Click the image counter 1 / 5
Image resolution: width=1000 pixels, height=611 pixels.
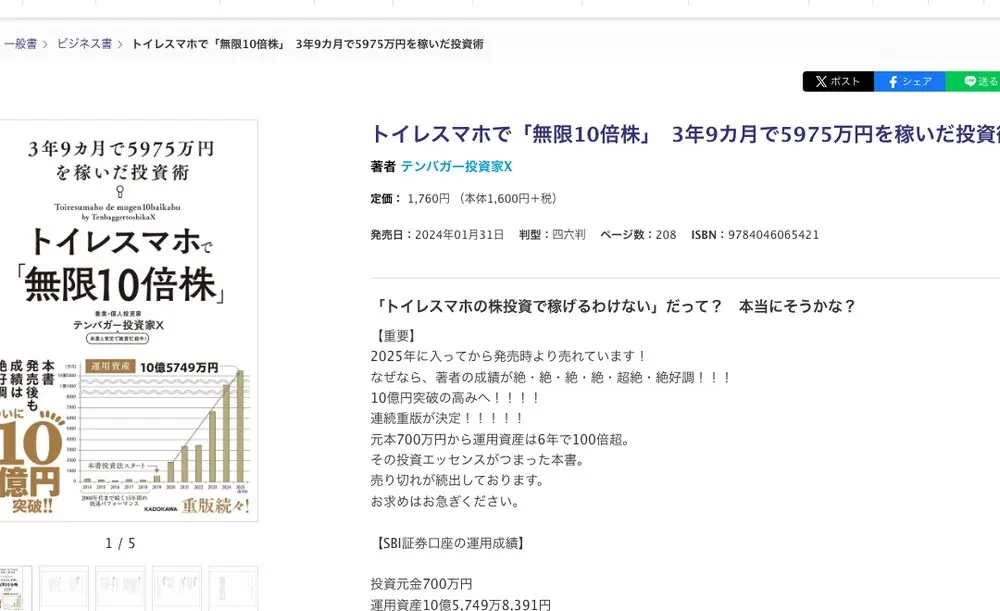point(121,543)
